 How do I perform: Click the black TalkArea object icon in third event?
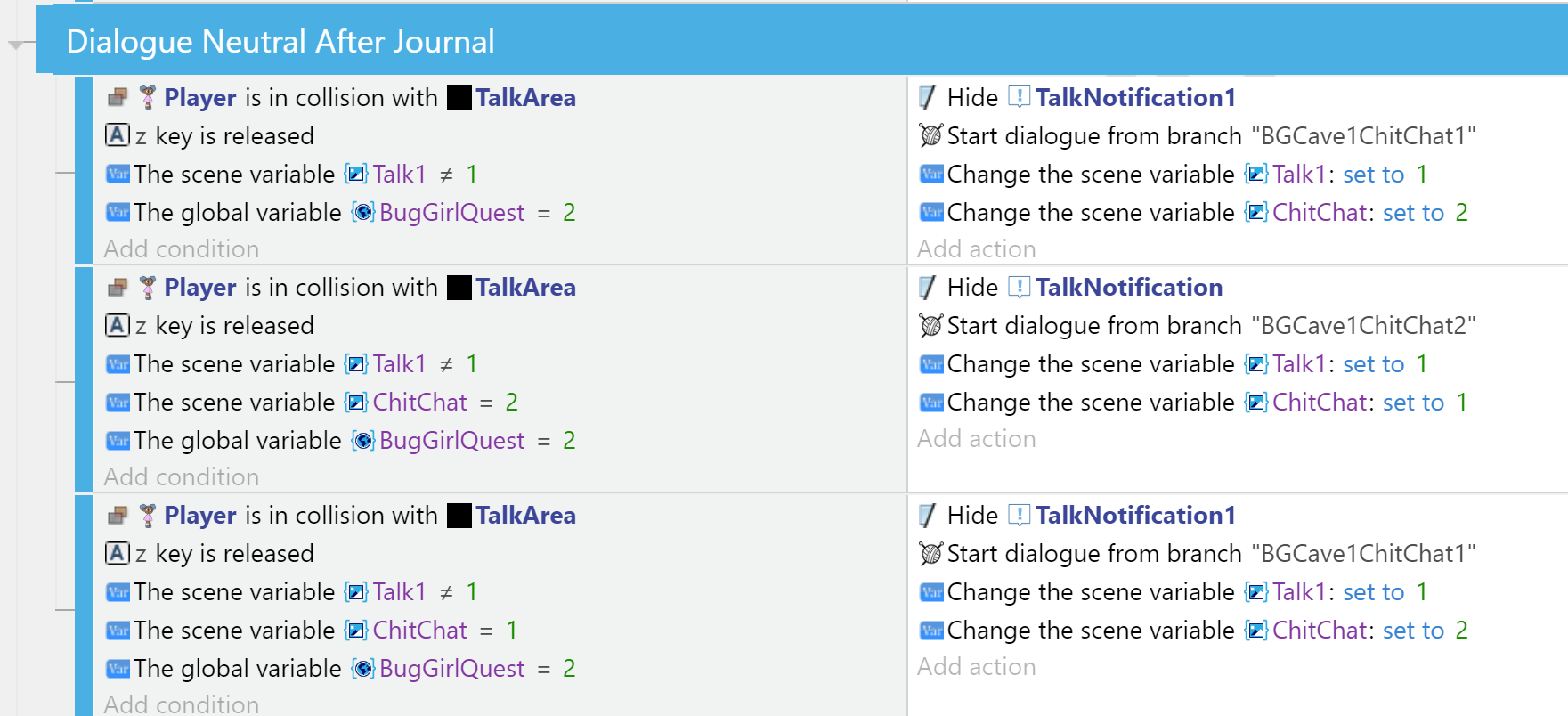point(459,516)
